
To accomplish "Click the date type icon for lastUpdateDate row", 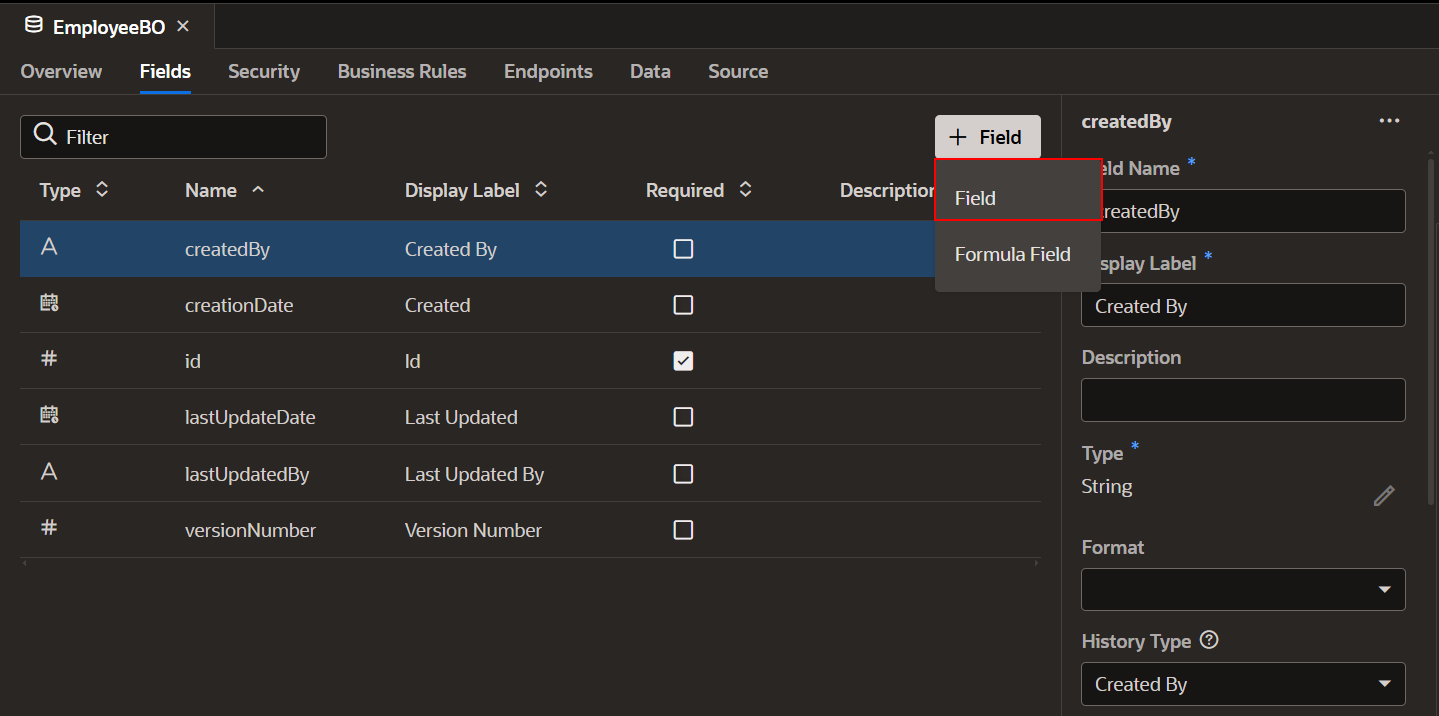I will pyautogui.click(x=49, y=416).
